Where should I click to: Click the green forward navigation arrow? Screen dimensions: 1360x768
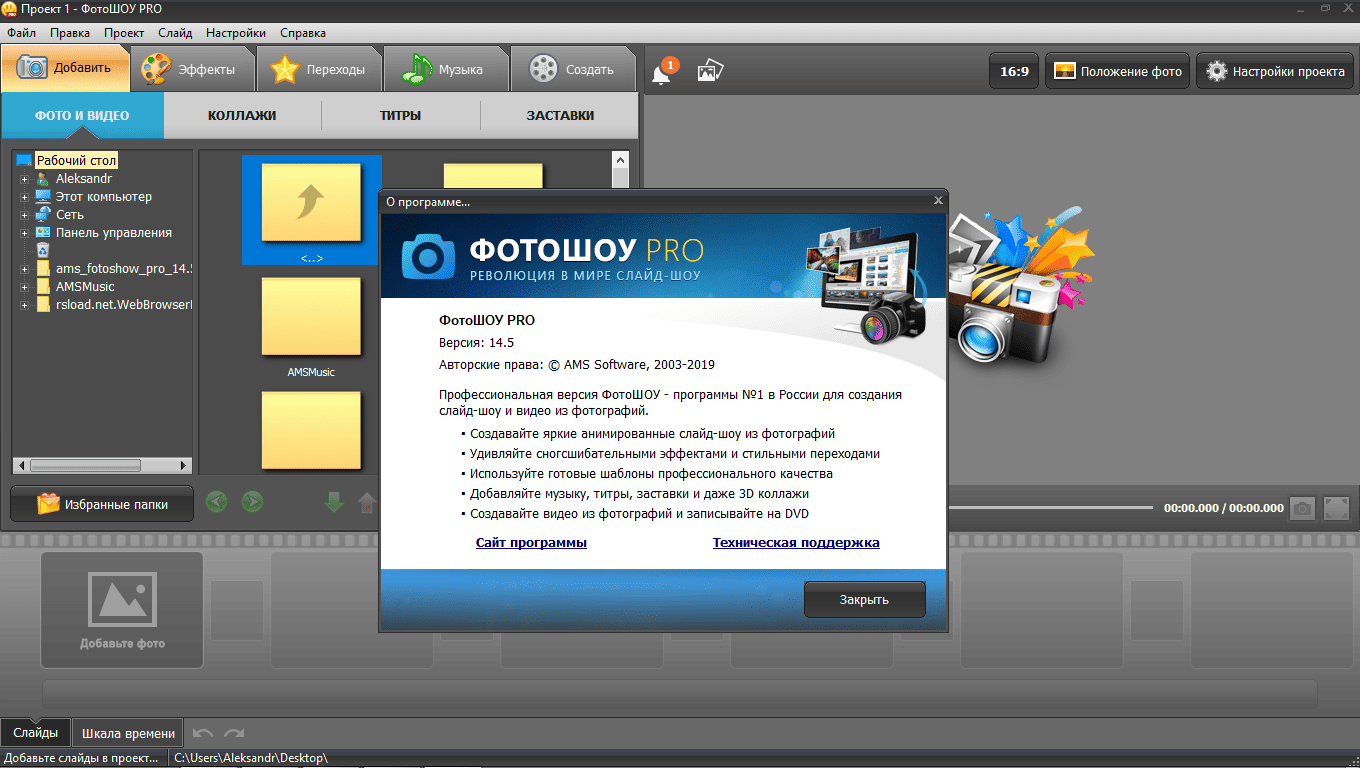tap(252, 502)
